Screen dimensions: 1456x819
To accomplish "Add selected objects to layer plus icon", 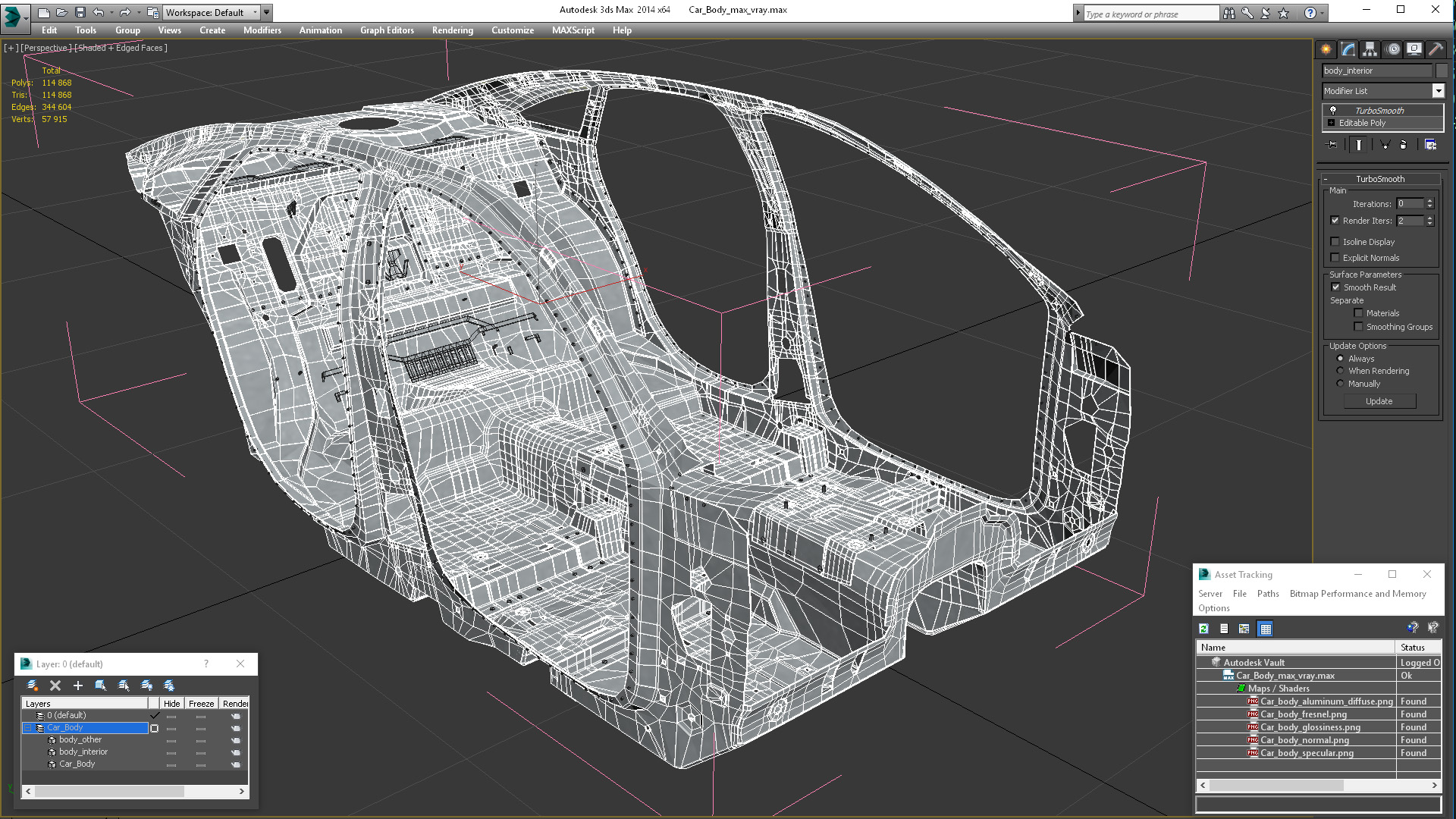I will [77, 686].
